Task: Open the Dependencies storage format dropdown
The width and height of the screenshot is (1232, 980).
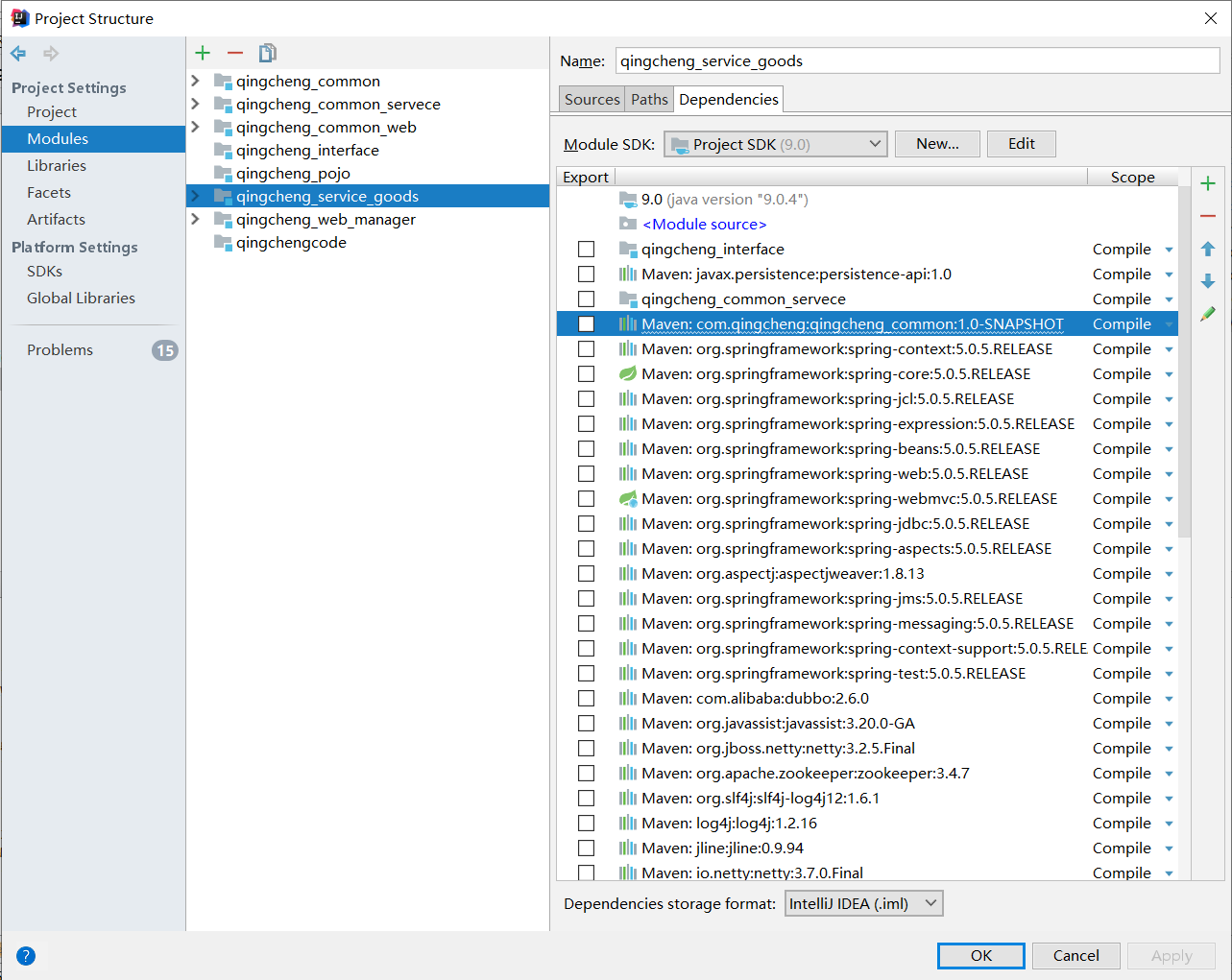Action: [864, 903]
